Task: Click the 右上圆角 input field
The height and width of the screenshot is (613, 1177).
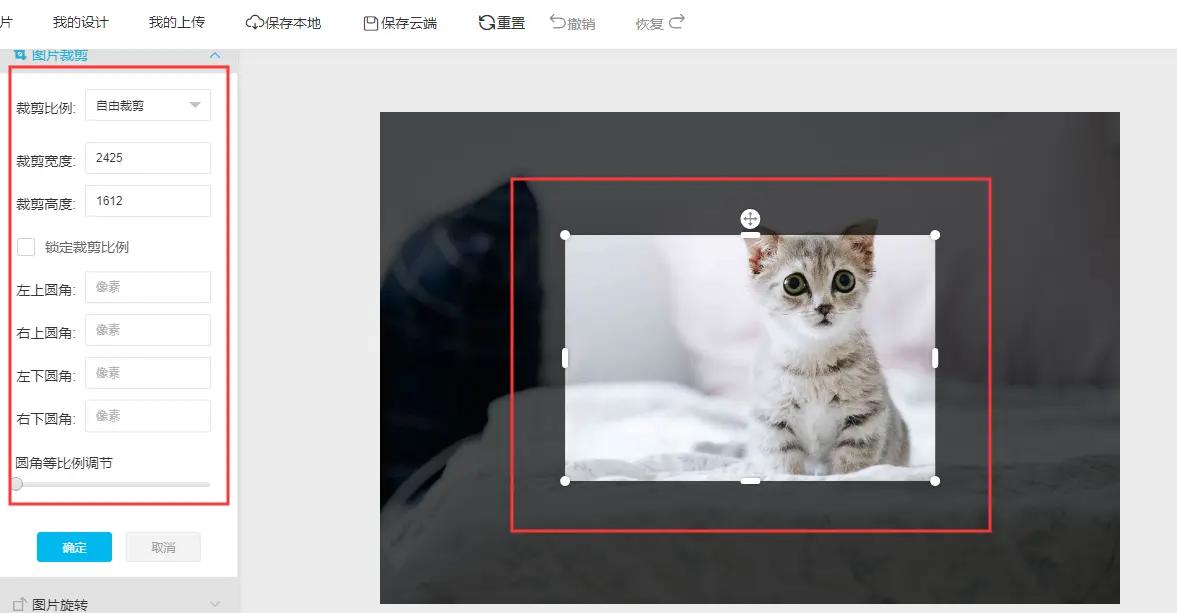Action: click(x=148, y=330)
